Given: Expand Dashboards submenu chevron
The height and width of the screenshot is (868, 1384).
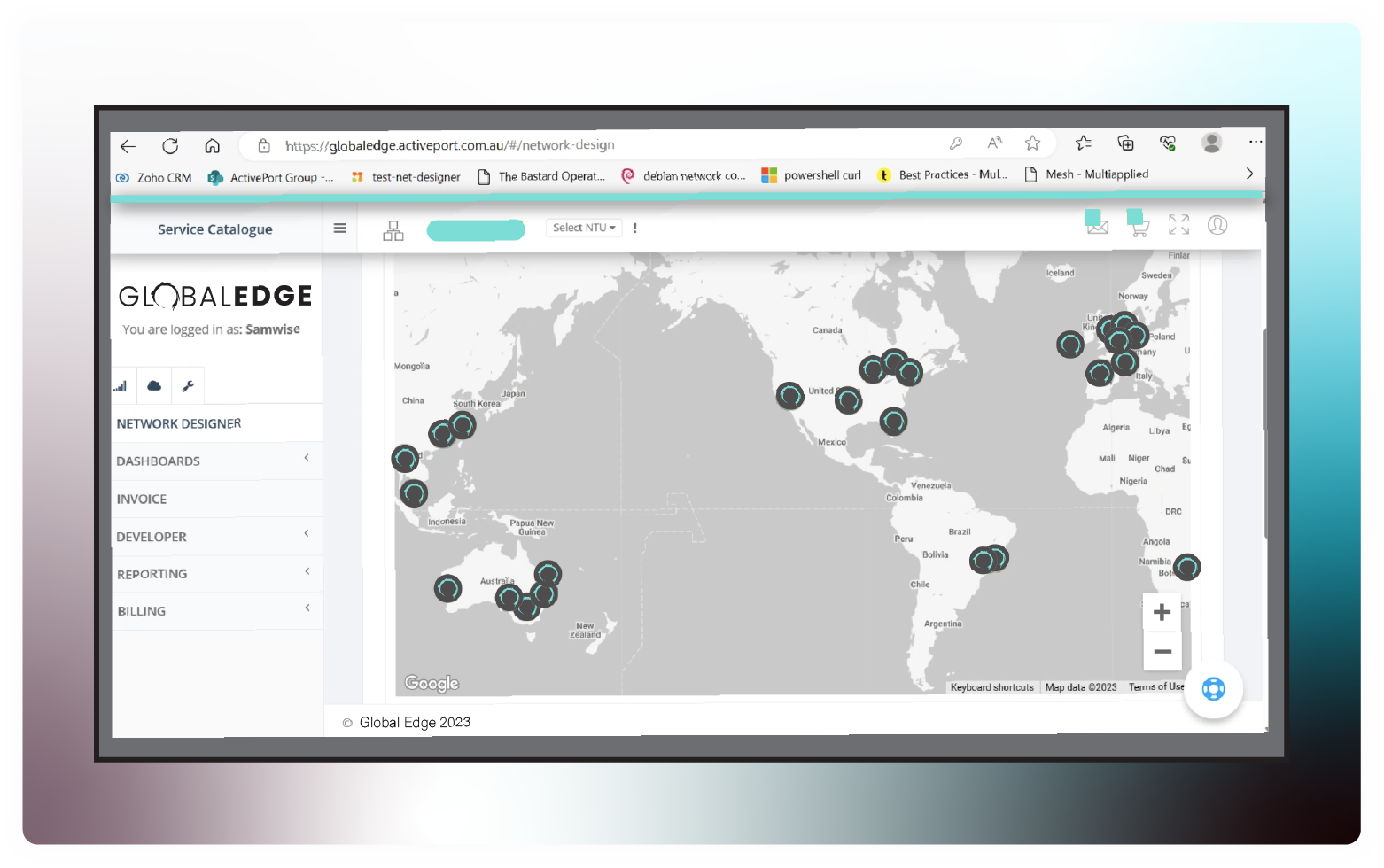Looking at the screenshot, I should pyautogui.click(x=307, y=458).
